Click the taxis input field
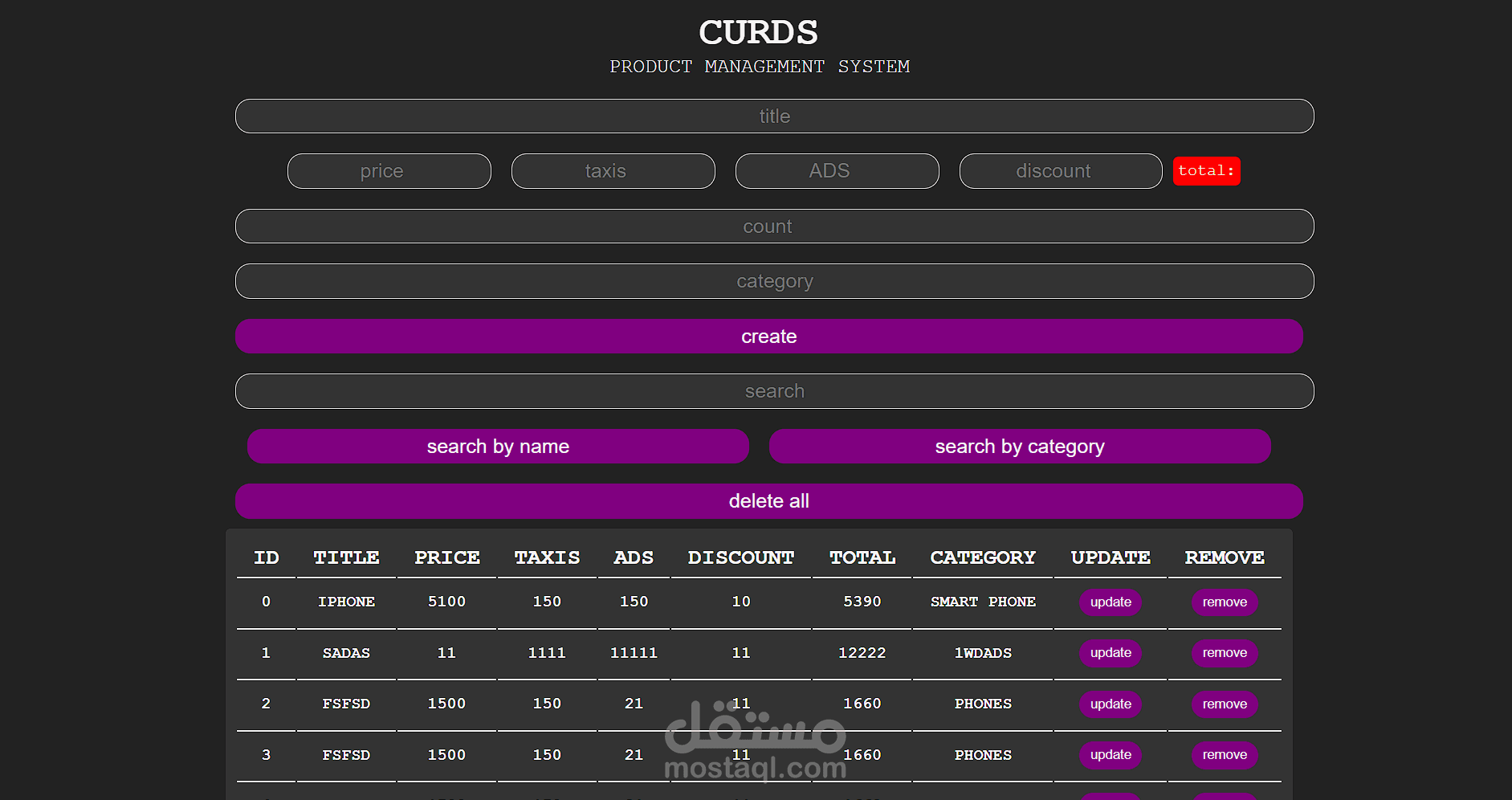The height and width of the screenshot is (800, 1512). 612,170
